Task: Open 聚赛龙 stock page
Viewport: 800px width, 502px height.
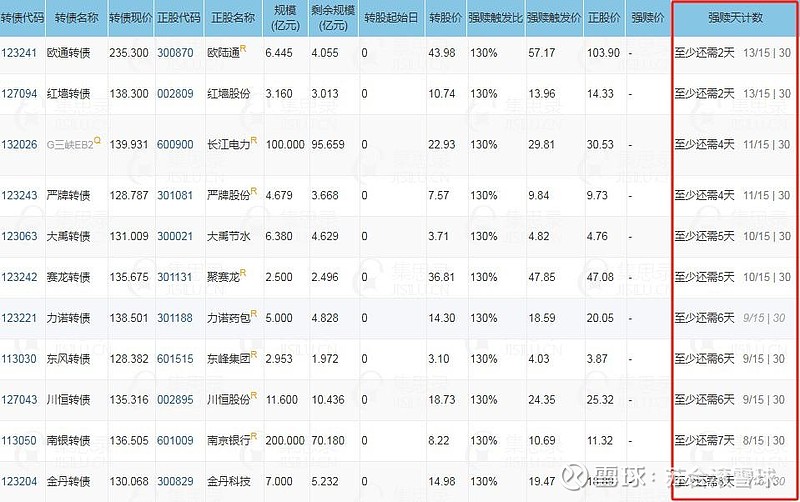Action: pos(223,278)
